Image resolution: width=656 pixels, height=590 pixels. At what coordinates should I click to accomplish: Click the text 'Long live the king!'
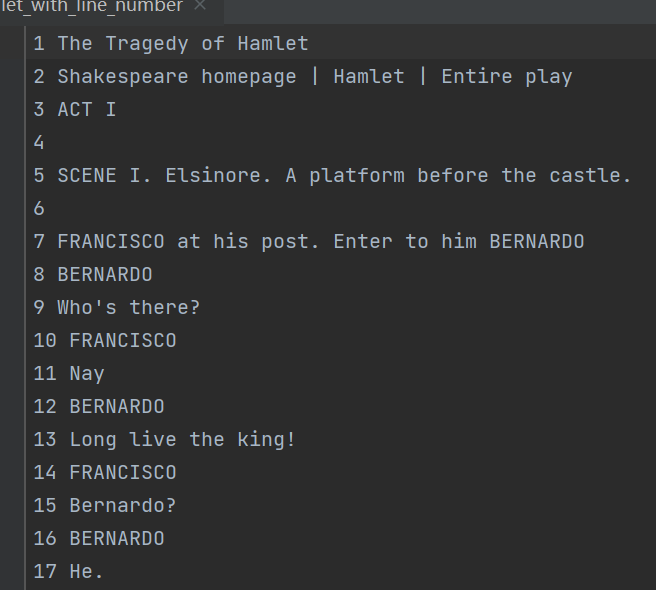point(182,440)
